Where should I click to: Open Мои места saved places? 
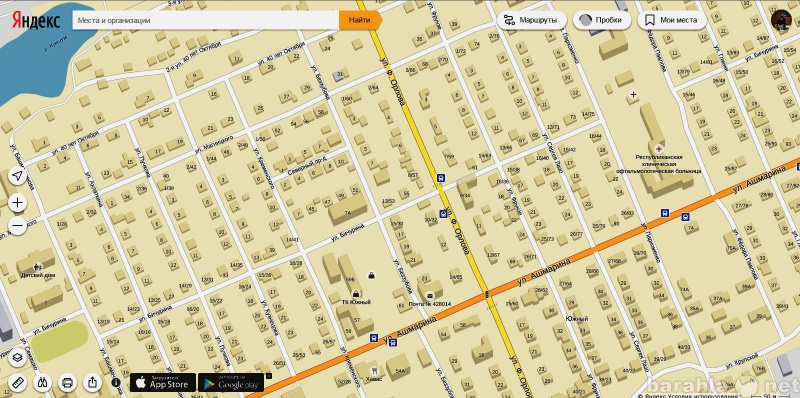[672, 20]
